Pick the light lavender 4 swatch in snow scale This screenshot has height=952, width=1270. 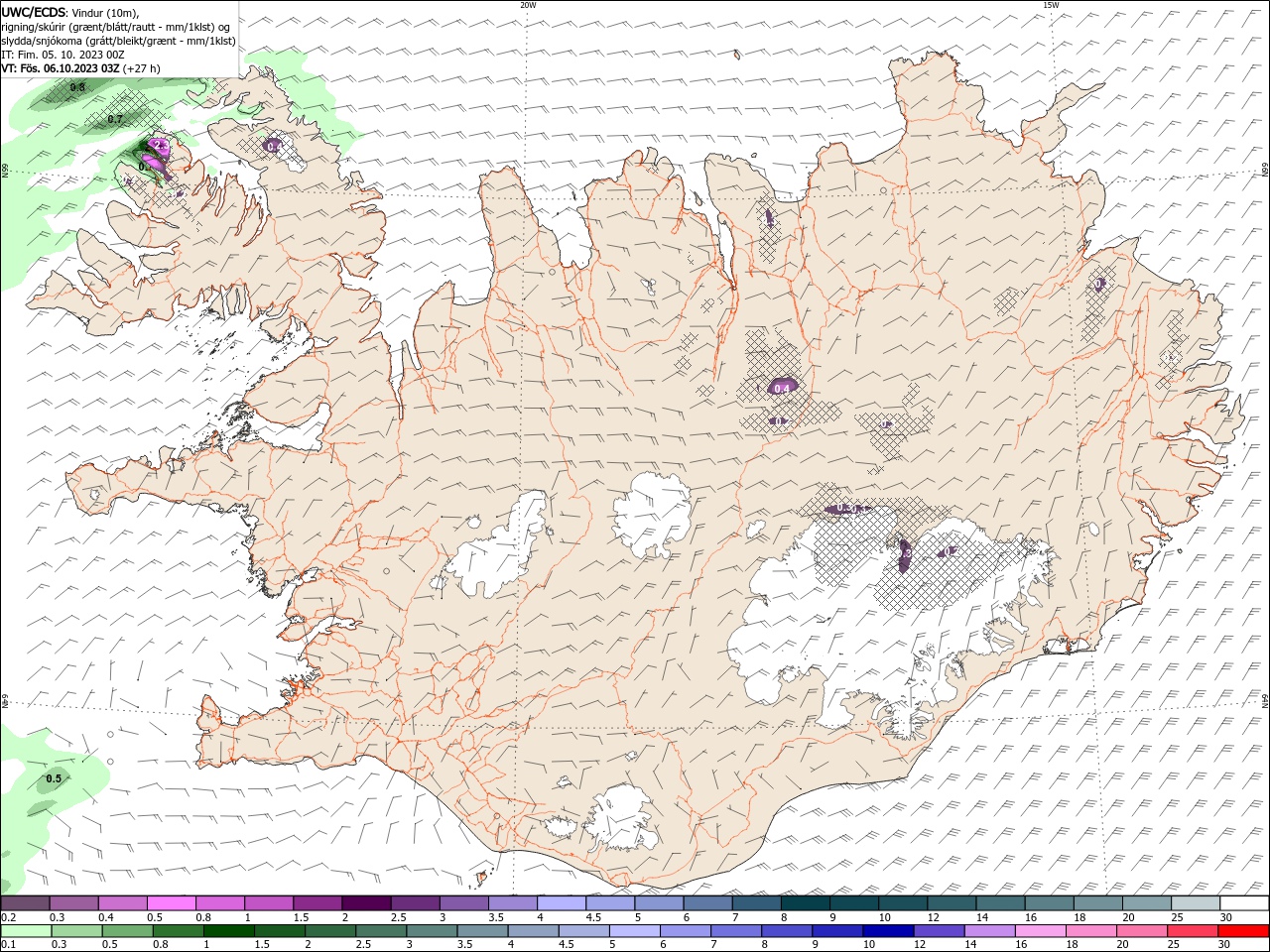pos(561,903)
